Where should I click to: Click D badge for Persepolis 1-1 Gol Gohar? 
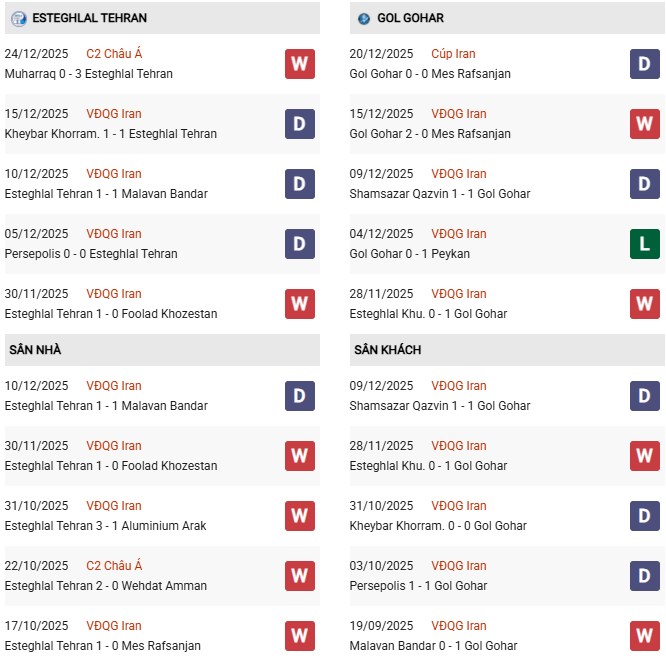coord(644,576)
